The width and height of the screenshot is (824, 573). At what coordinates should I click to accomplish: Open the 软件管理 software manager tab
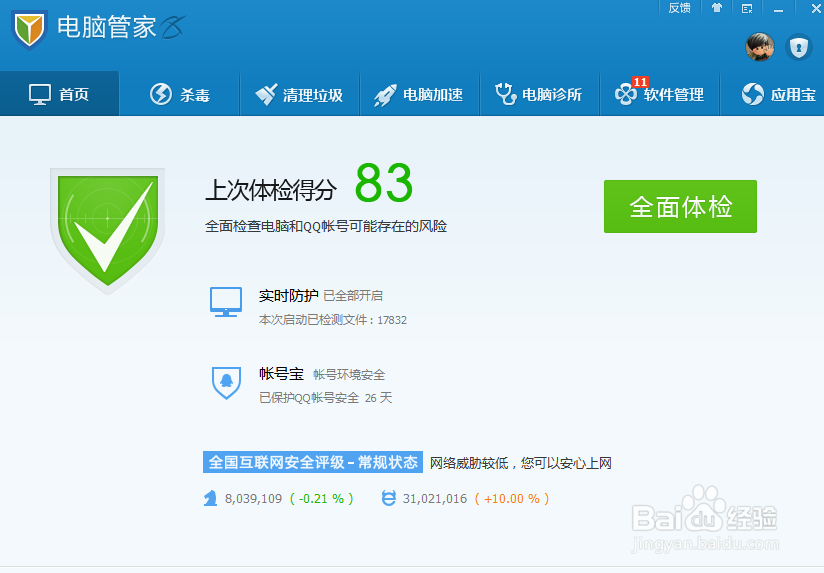[660, 95]
